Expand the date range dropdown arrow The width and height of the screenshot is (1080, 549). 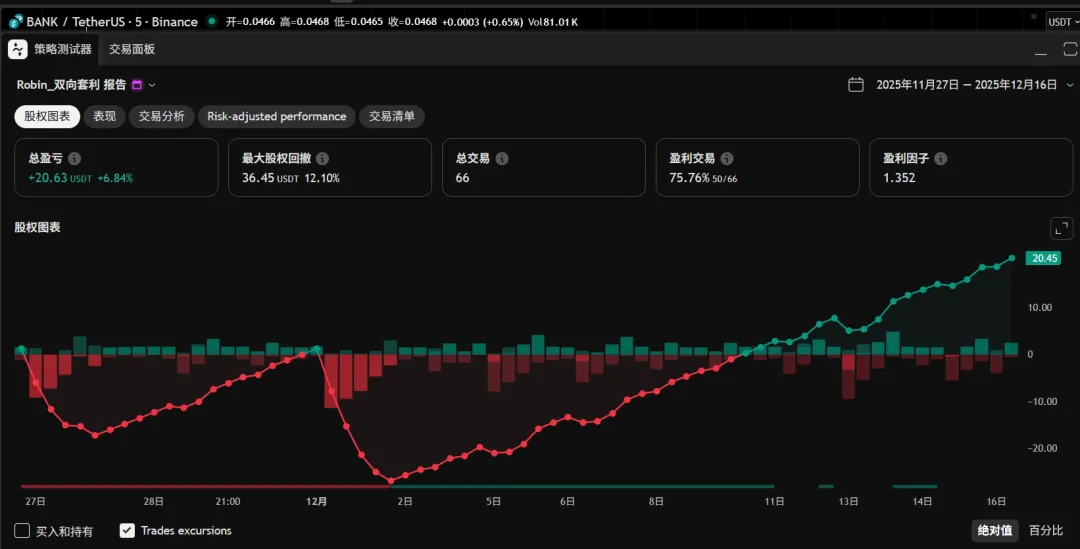click(1068, 85)
